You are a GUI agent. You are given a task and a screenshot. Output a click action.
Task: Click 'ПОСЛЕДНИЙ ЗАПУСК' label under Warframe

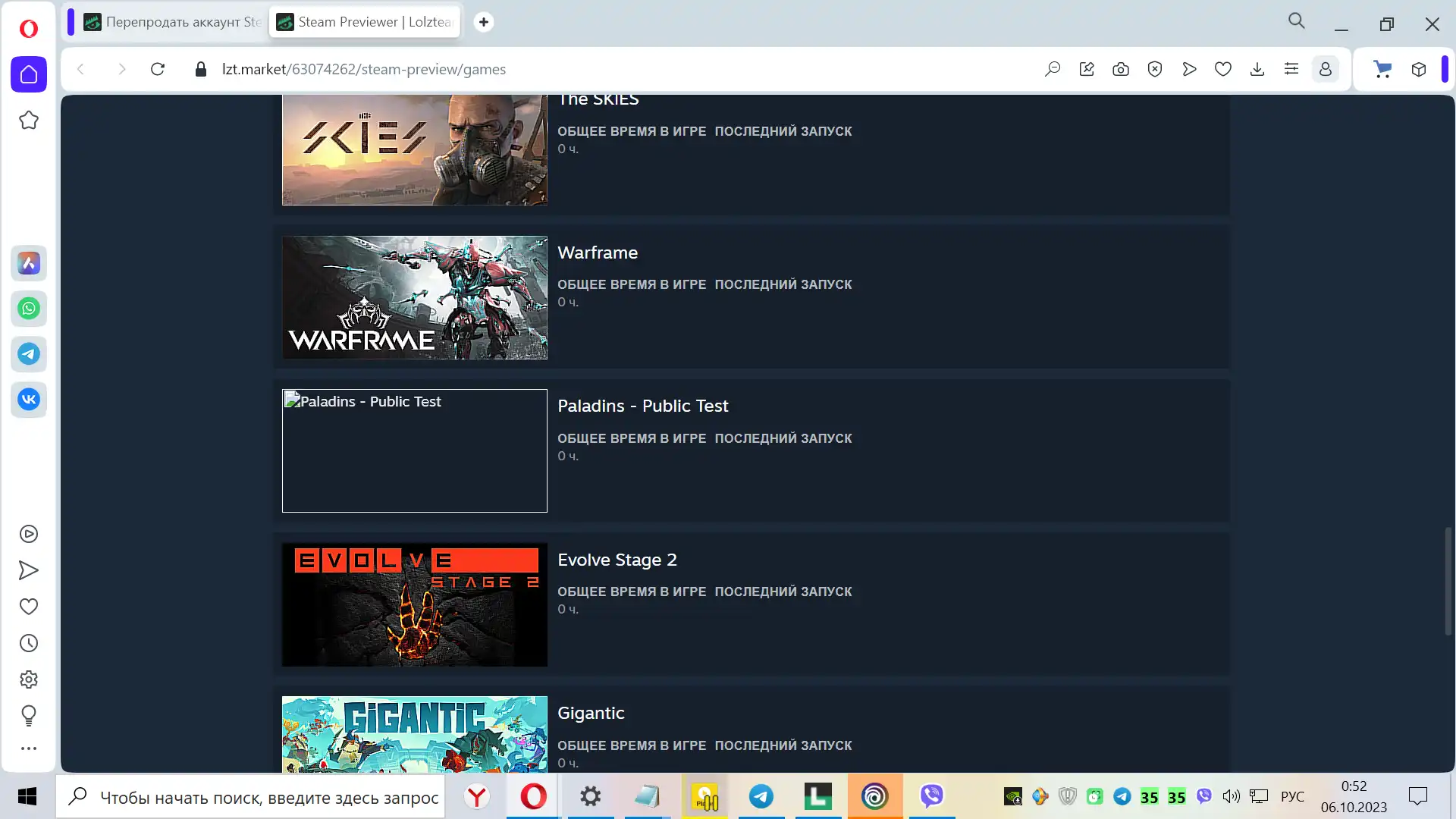click(x=783, y=284)
